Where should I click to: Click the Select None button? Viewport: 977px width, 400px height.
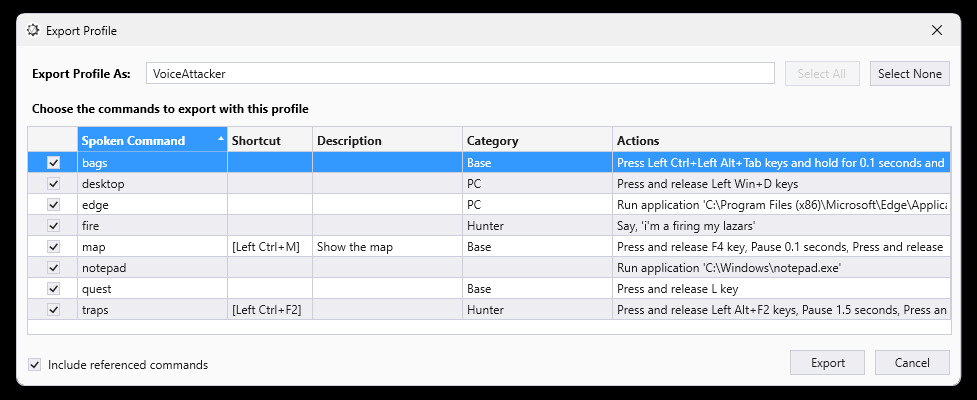click(909, 74)
